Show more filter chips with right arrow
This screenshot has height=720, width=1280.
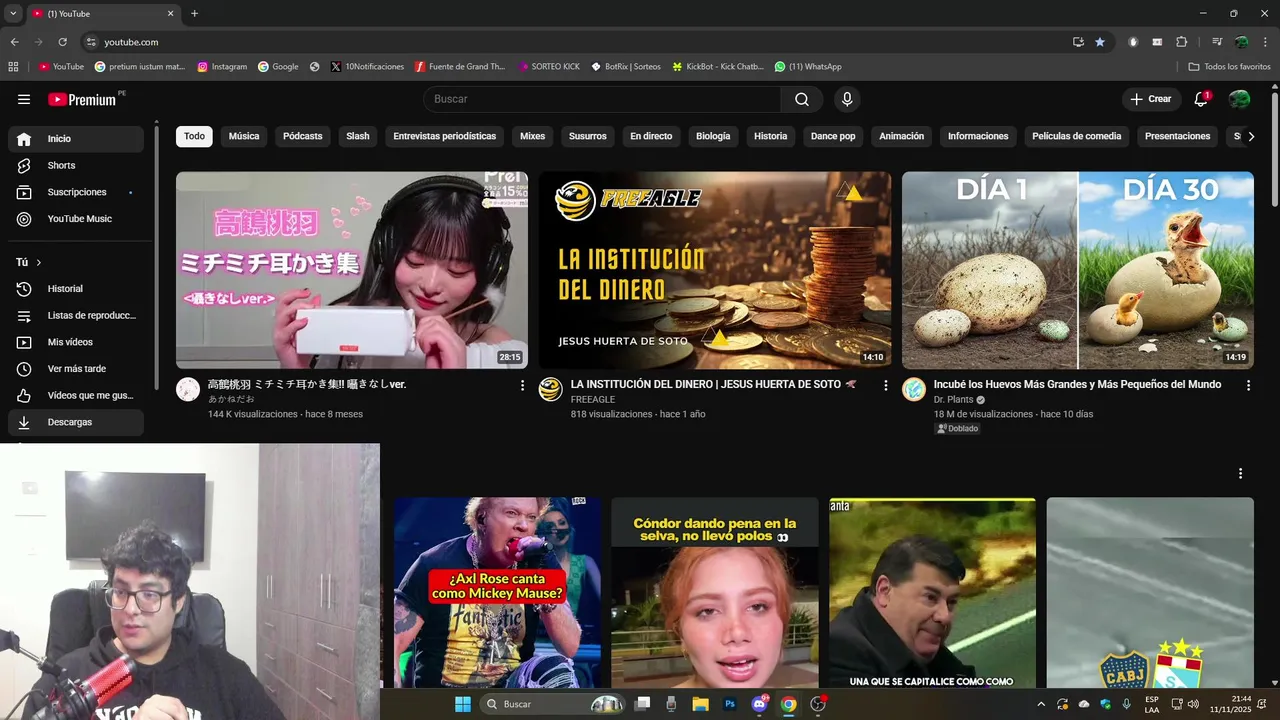pos(1251,136)
